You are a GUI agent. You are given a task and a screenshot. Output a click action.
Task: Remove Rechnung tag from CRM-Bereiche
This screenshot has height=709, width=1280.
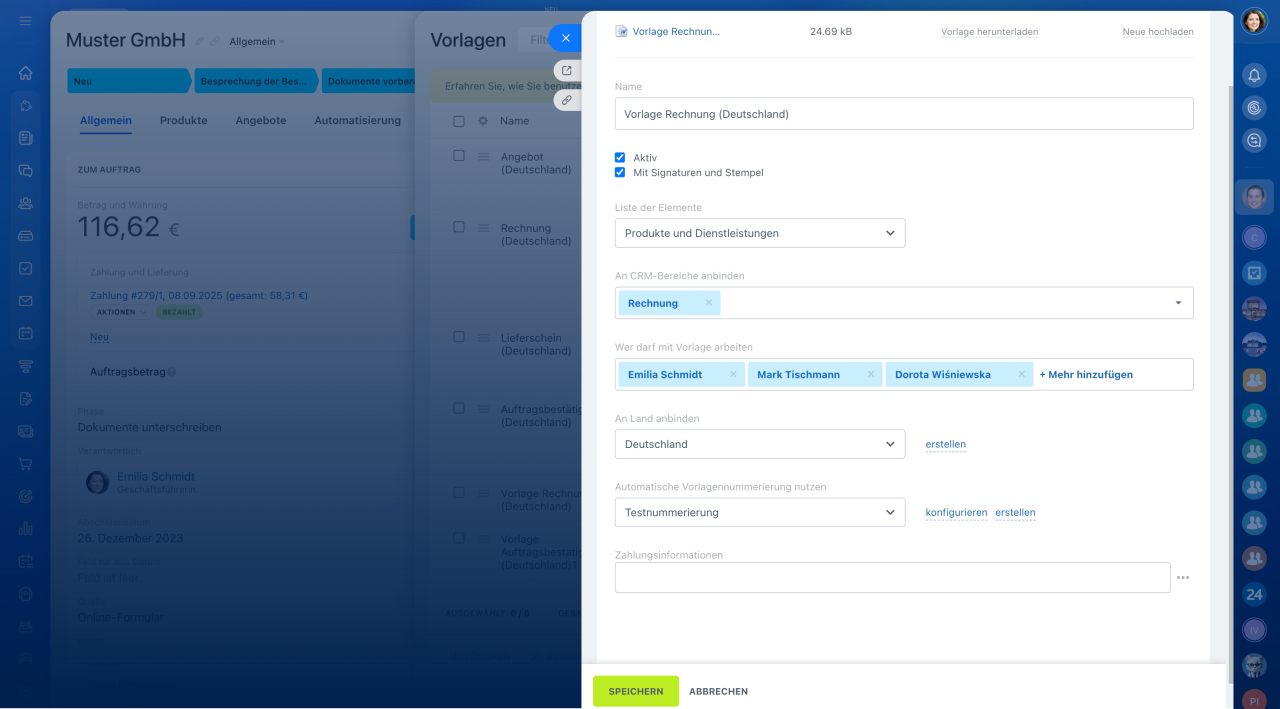709,303
